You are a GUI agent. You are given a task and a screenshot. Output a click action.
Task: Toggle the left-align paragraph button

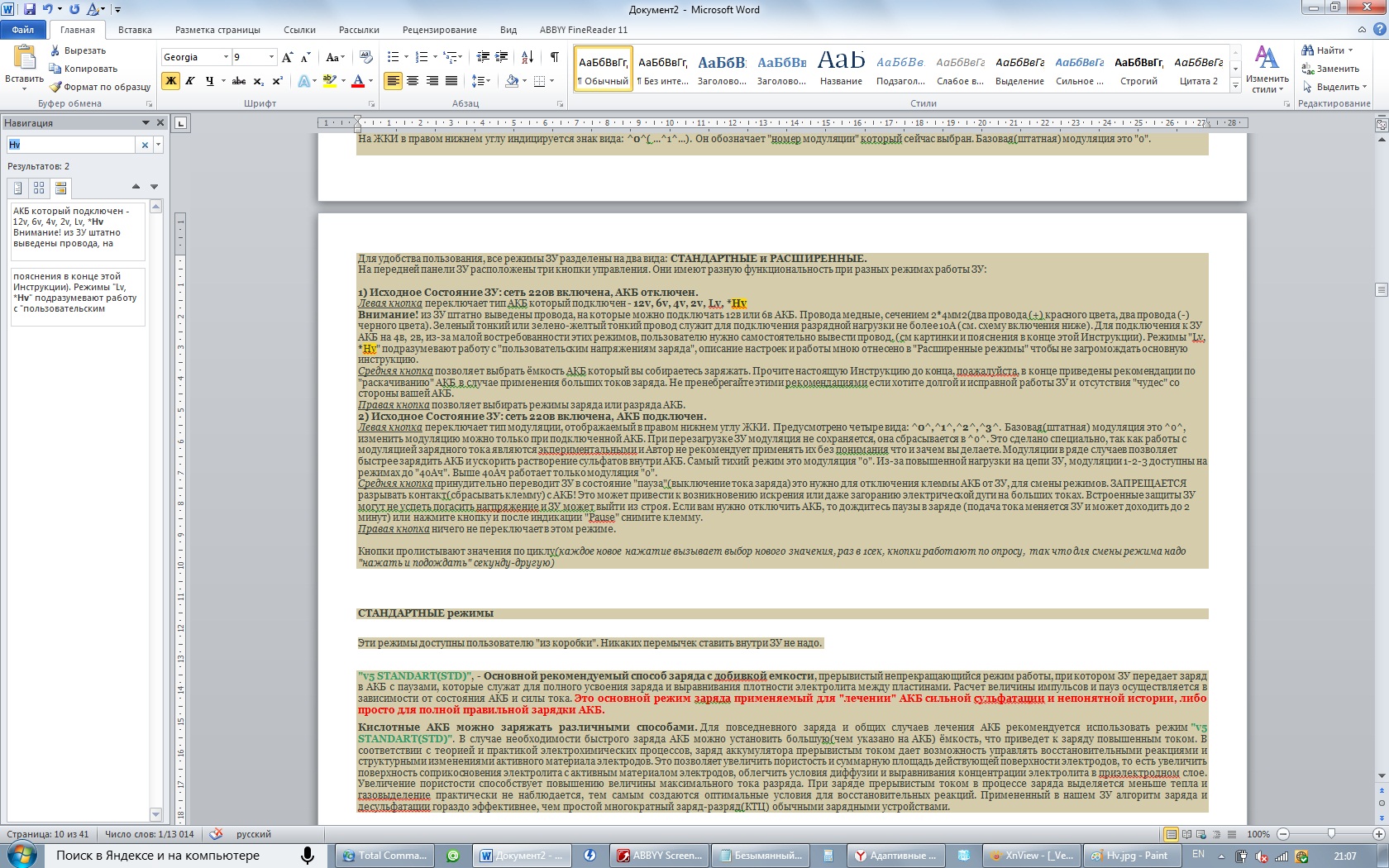point(394,81)
